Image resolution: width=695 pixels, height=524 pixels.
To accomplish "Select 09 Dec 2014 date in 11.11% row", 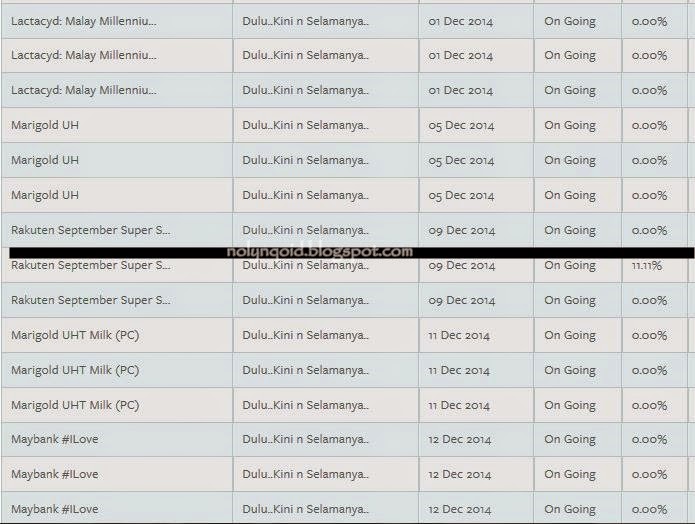I will click(x=461, y=266).
